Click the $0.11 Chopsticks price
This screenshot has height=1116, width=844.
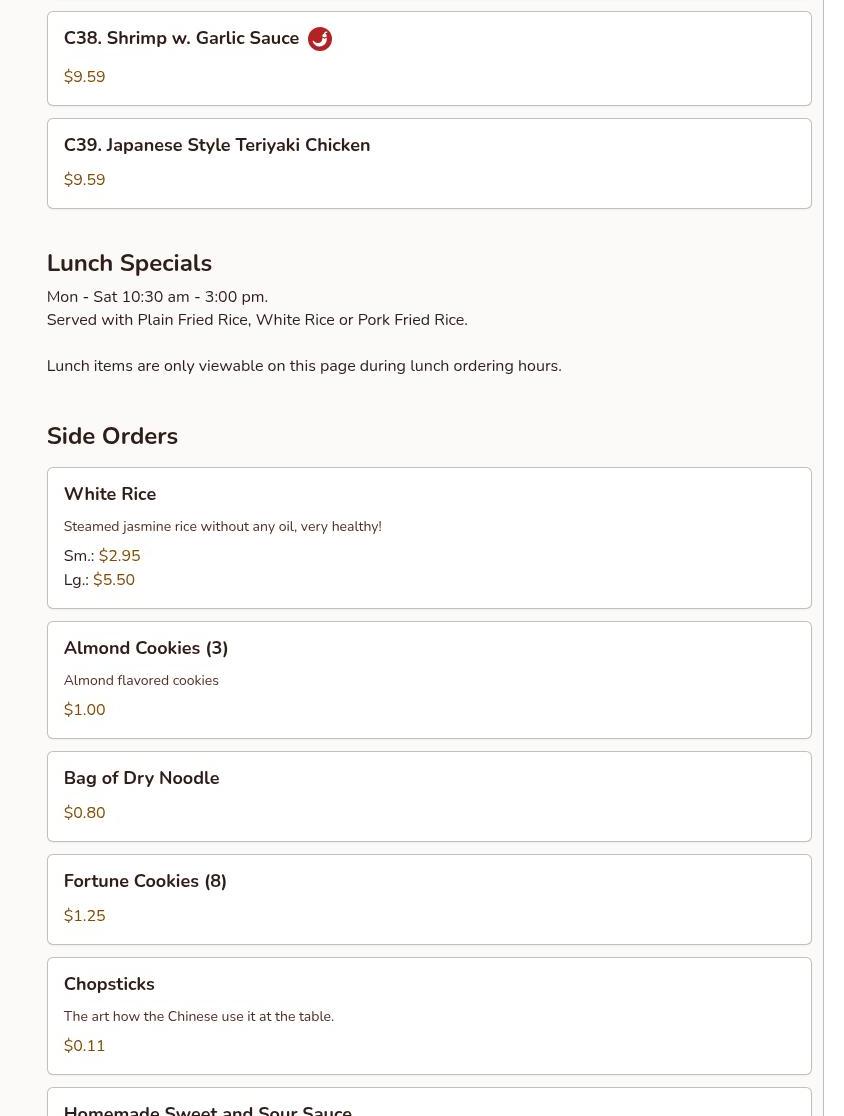[x=84, y=1046]
